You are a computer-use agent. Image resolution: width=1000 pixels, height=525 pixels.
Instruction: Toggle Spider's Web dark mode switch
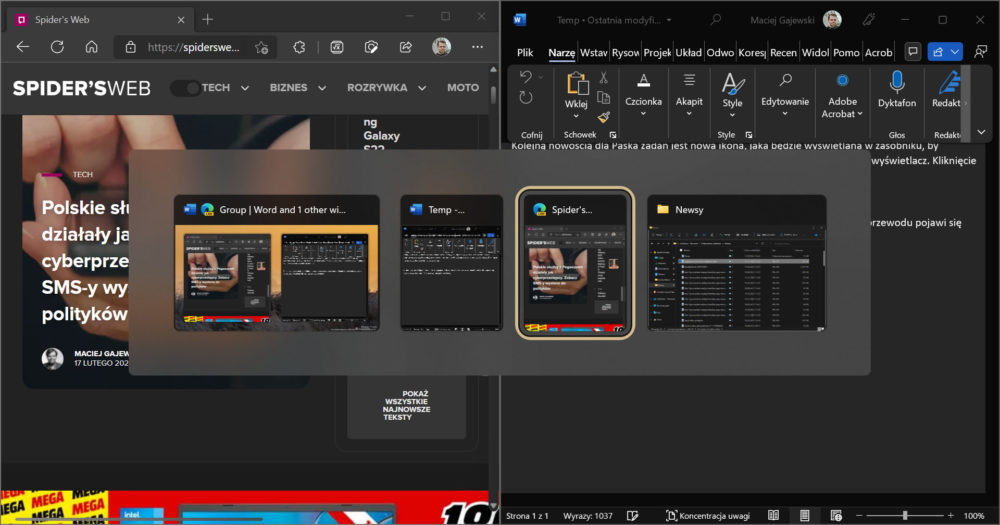coord(184,88)
